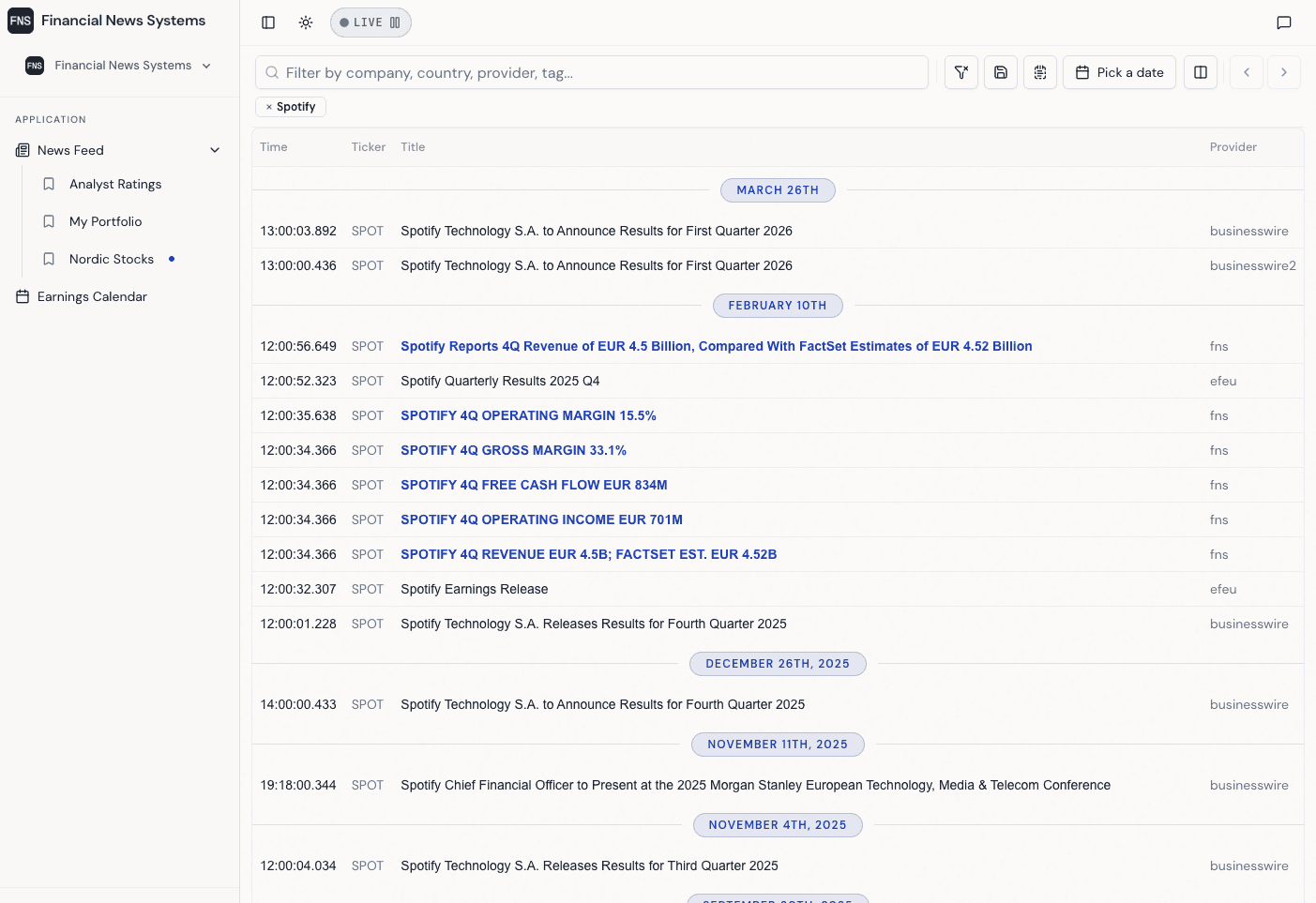Screen dimensions: 1316x903
Task: Switch to light/dark theme with sun icon
Action: pos(305,23)
